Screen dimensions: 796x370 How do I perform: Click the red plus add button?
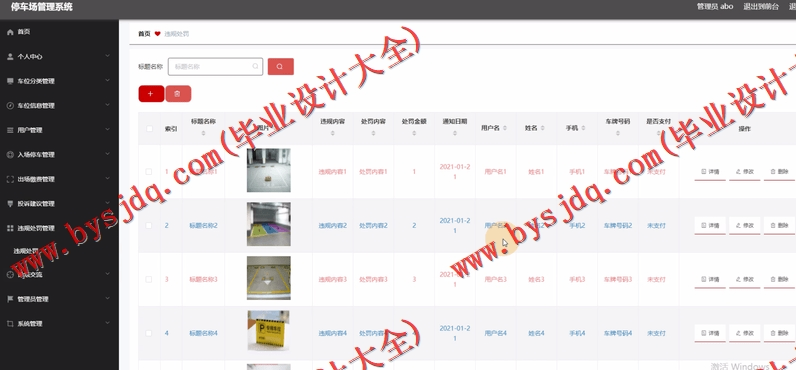151,94
